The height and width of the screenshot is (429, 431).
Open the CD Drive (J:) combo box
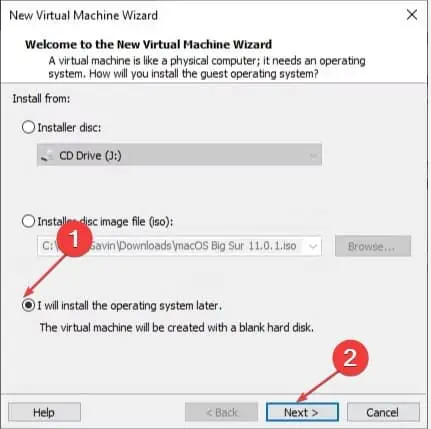[x=179, y=155]
